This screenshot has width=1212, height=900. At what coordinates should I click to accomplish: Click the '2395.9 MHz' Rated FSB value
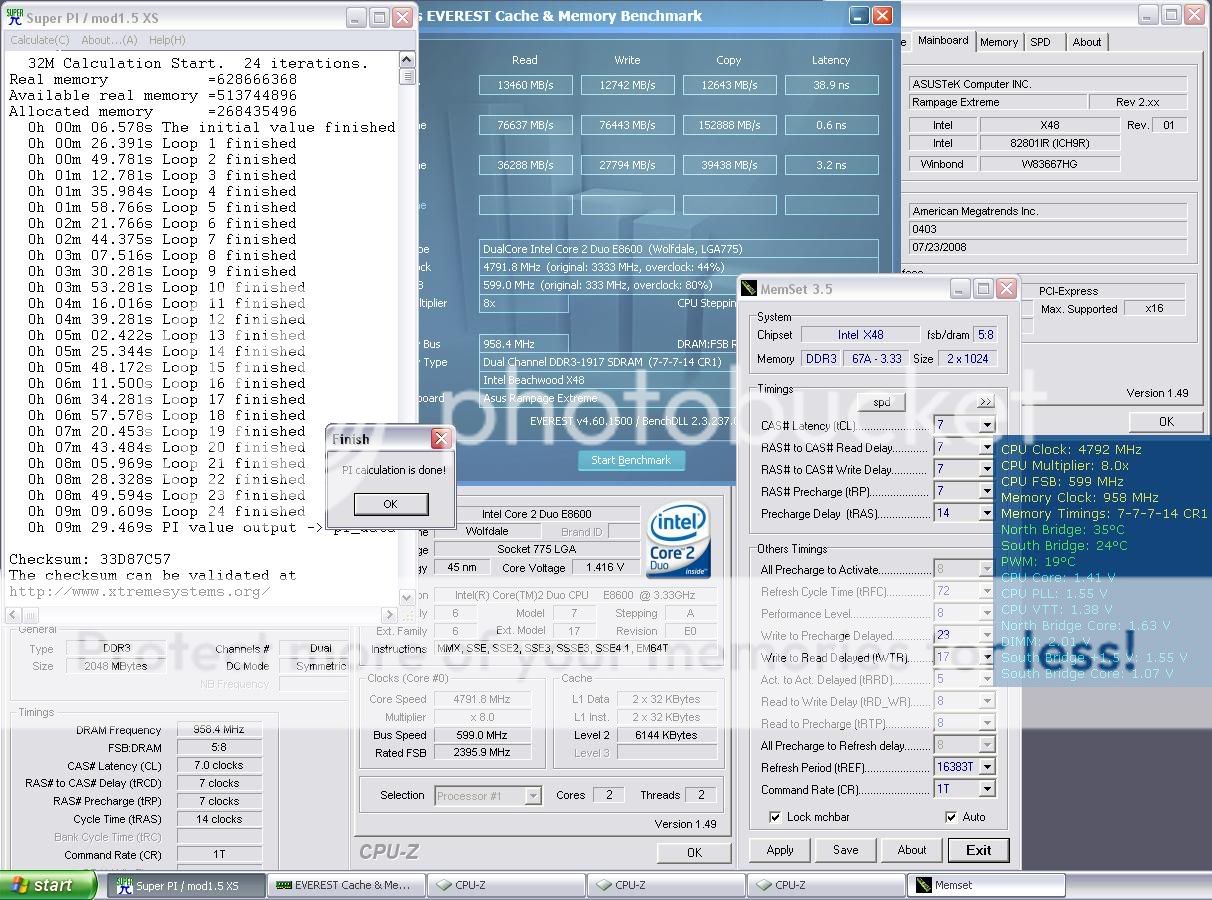point(483,753)
